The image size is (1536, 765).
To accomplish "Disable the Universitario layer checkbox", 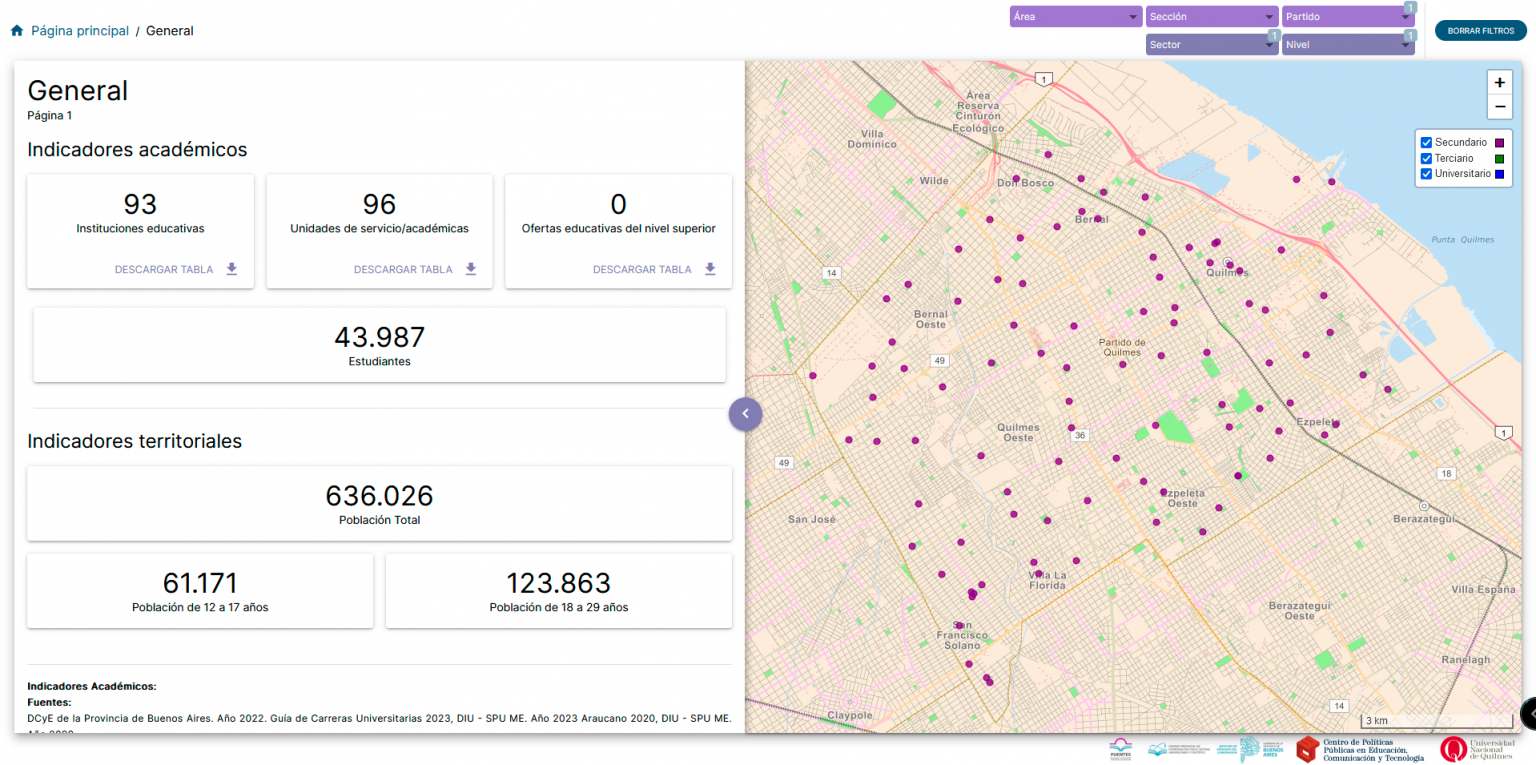I will (x=1427, y=174).
